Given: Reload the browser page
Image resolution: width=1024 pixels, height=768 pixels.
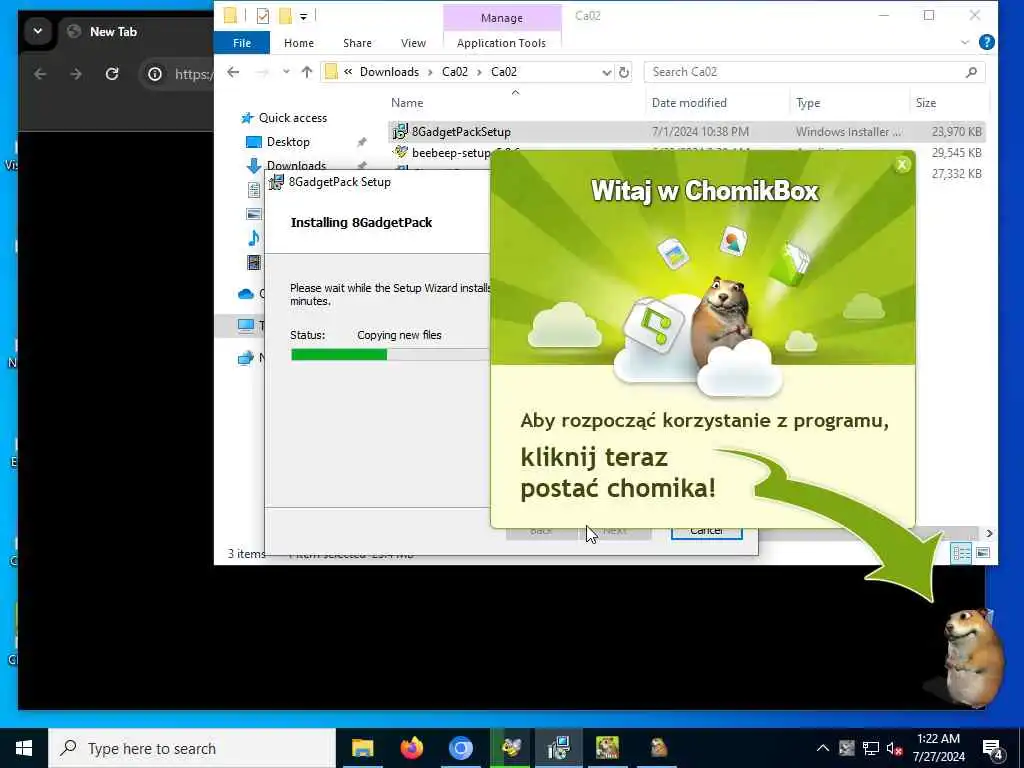Looking at the screenshot, I should pos(112,74).
